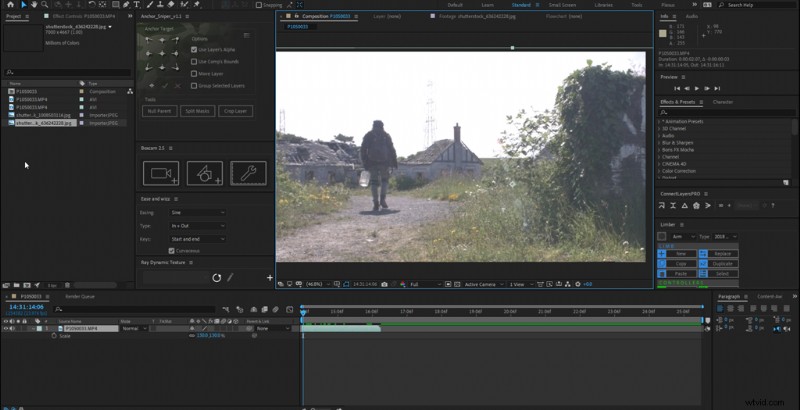Click Limber Replace button

(718, 253)
